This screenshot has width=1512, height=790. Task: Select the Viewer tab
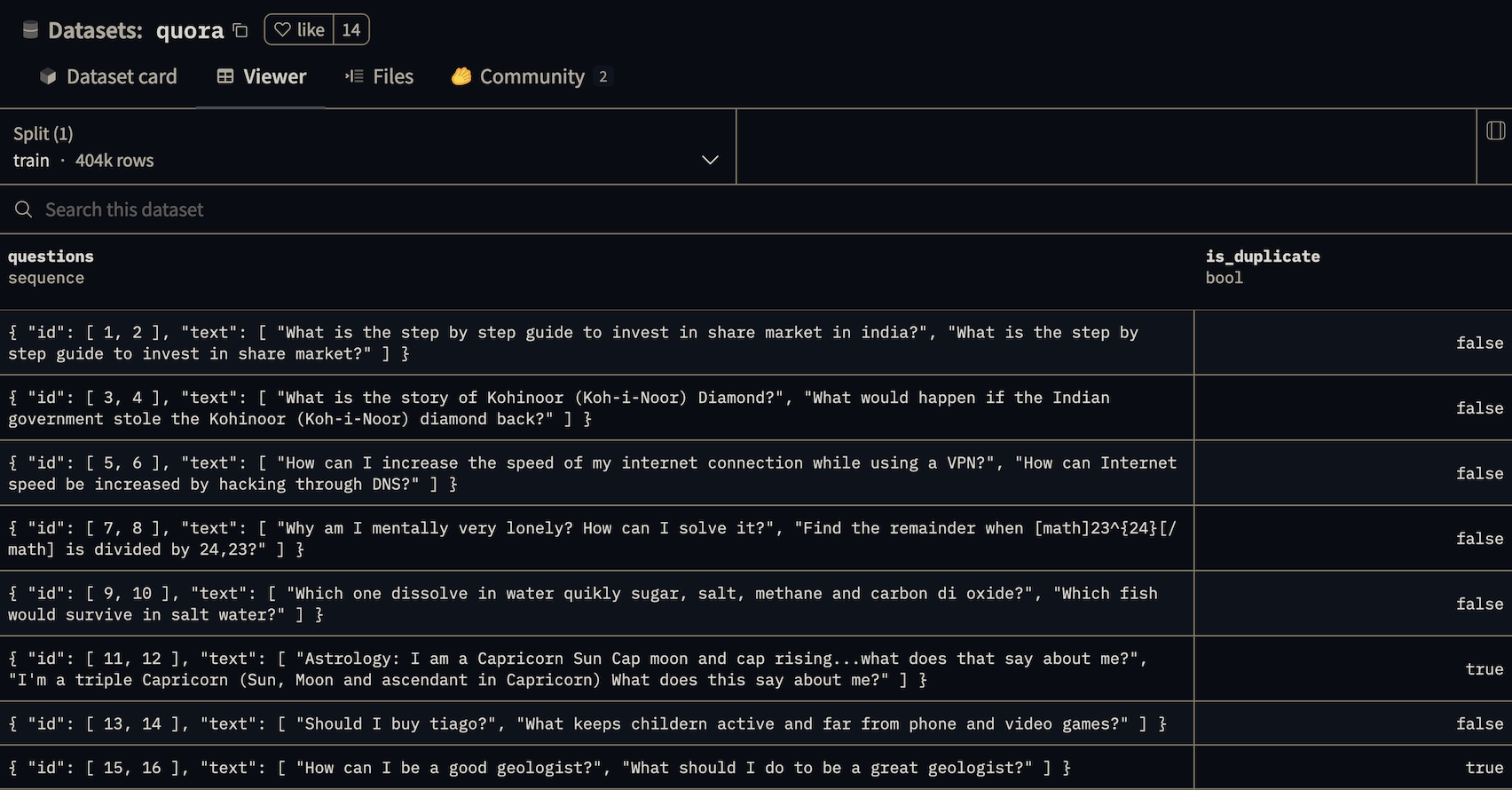(261, 76)
